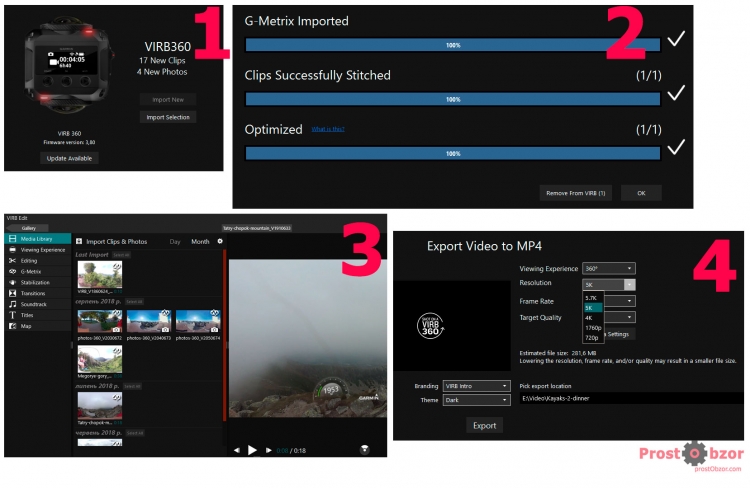Go back to Gallery tab

tap(28, 228)
